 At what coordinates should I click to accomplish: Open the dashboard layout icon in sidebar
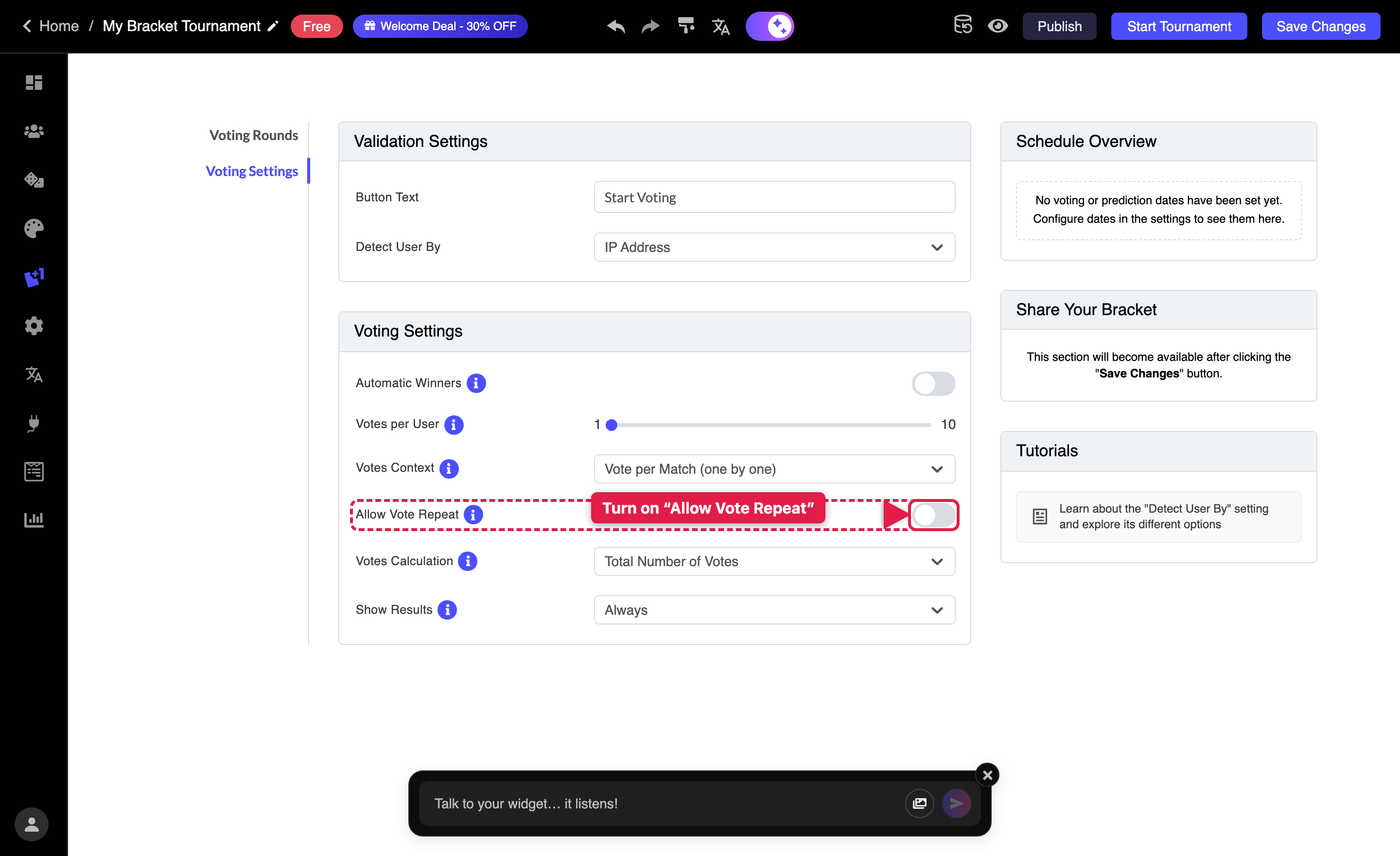34,82
